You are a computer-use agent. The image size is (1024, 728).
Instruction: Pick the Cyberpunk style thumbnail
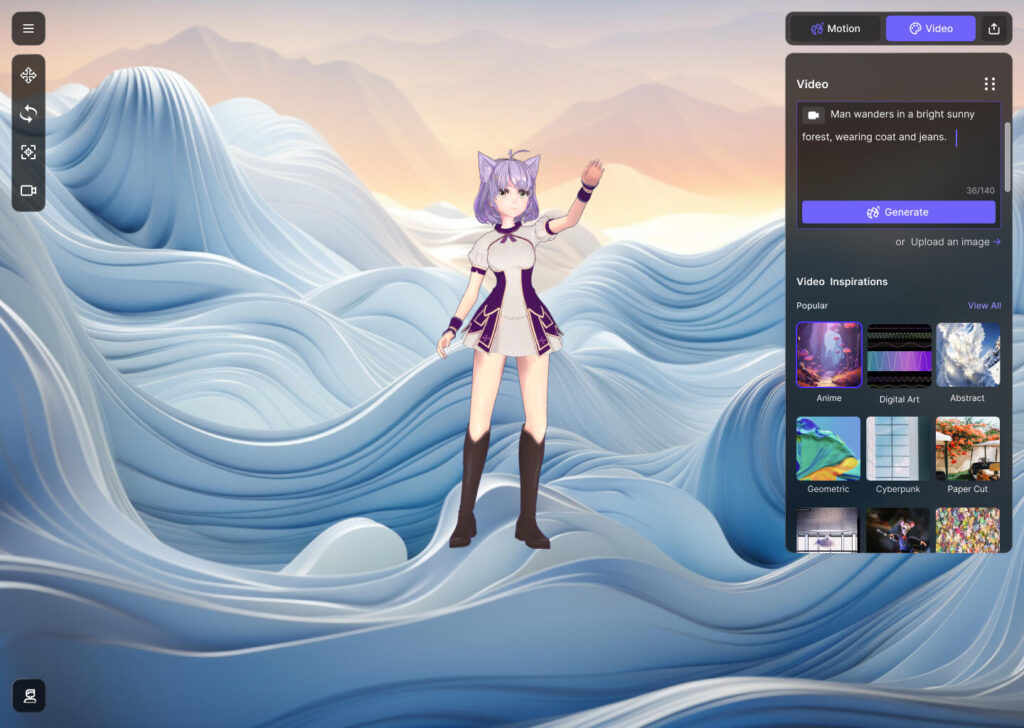tap(898, 448)
